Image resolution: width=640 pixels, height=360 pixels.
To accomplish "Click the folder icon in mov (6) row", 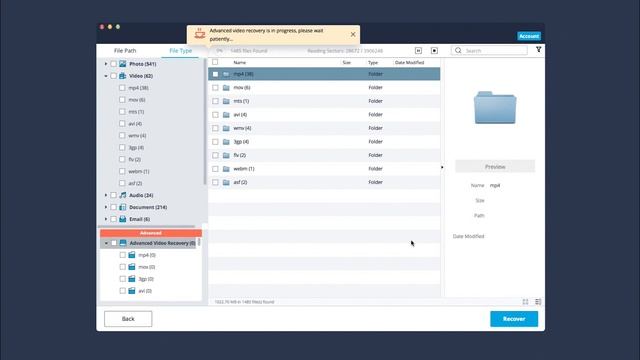I will pos(226,88).
